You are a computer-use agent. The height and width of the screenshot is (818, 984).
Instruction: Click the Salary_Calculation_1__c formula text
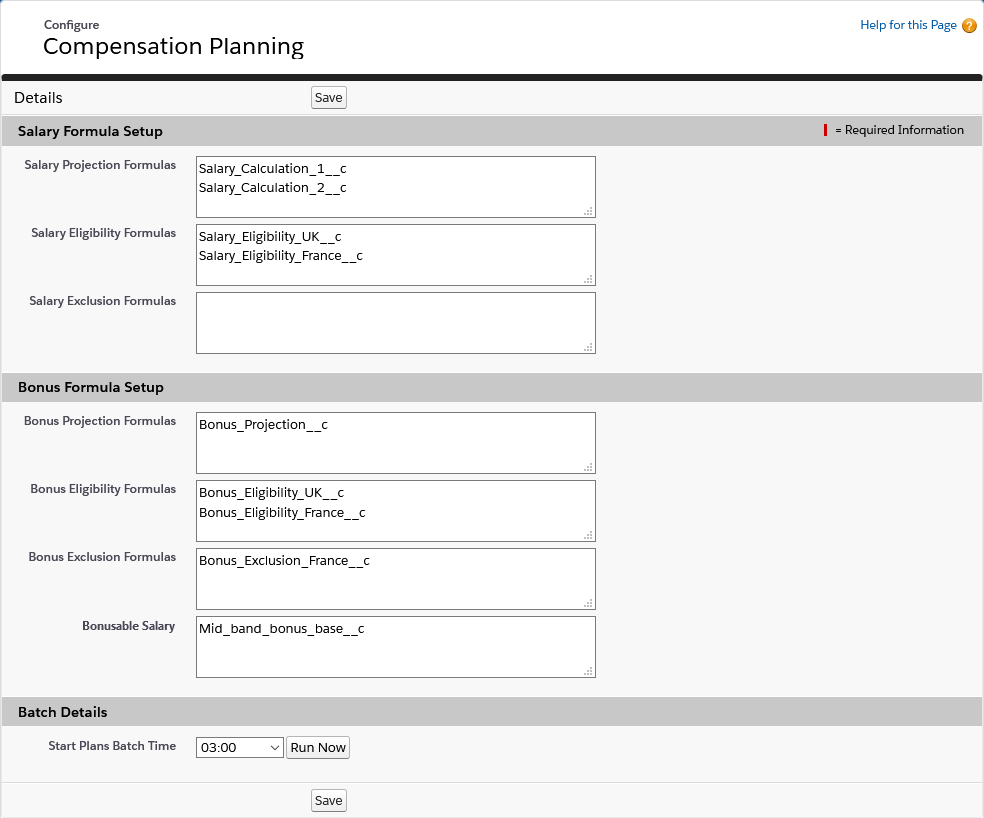tap(272, 169)
